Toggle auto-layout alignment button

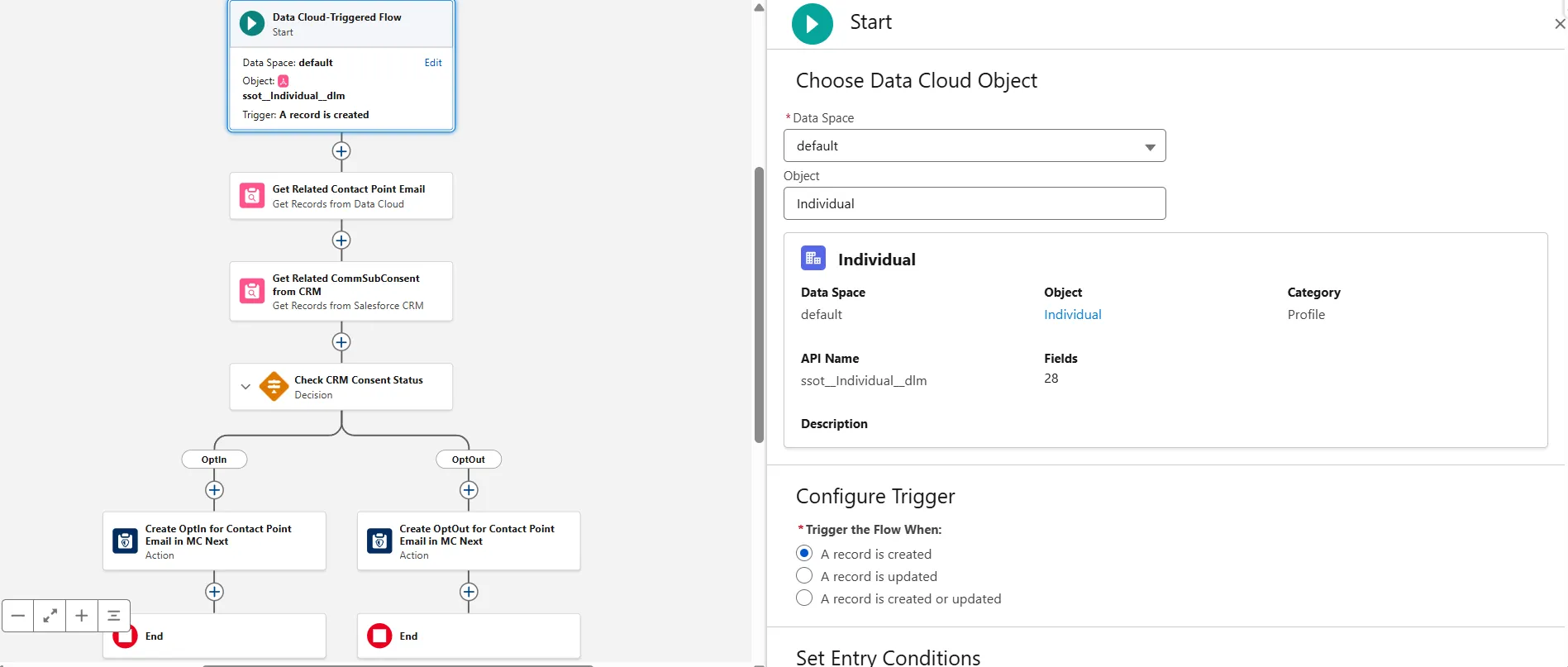coord(114,616)
